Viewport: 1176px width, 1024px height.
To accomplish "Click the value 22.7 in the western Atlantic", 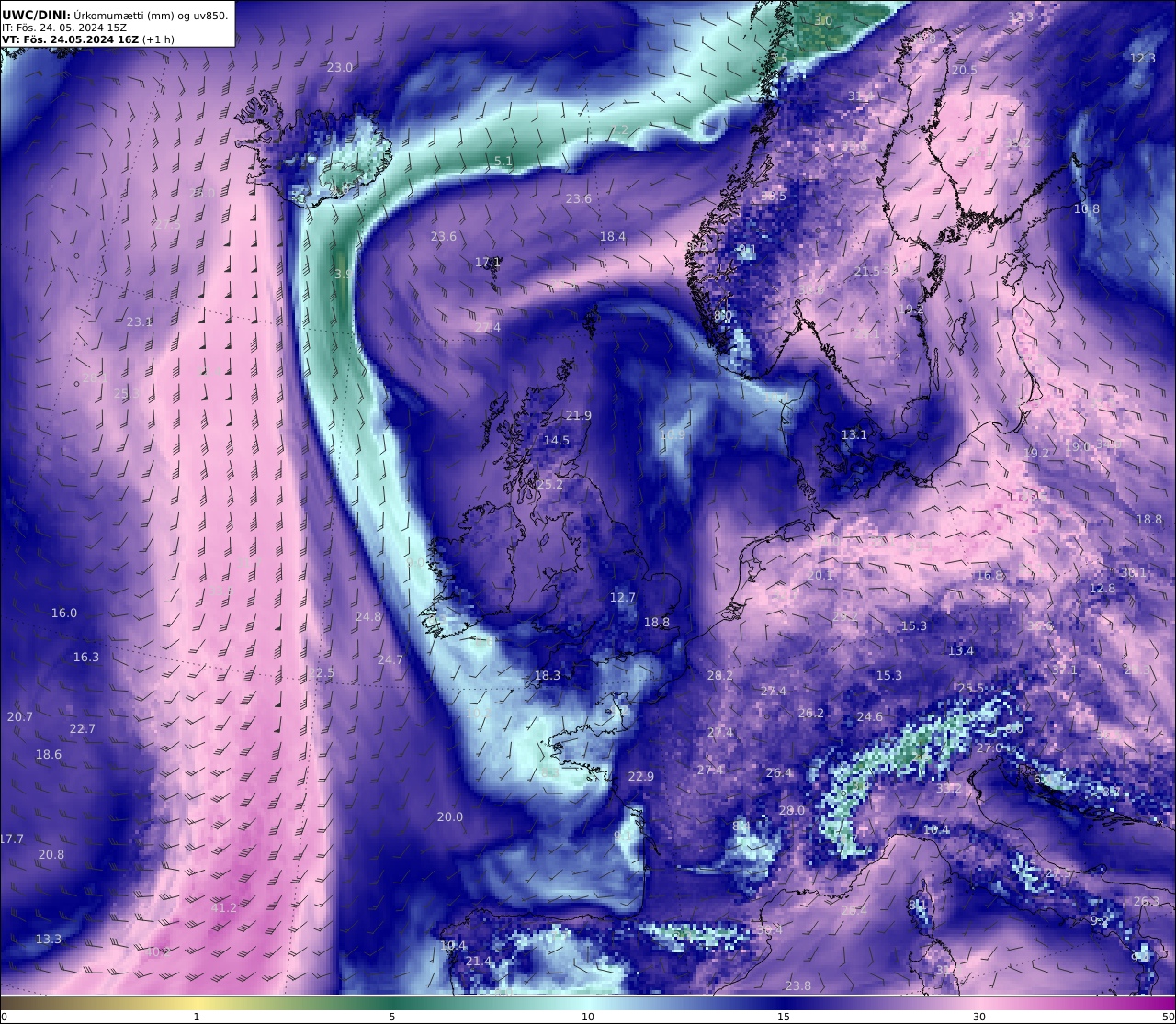I will (x=82, y=729).
